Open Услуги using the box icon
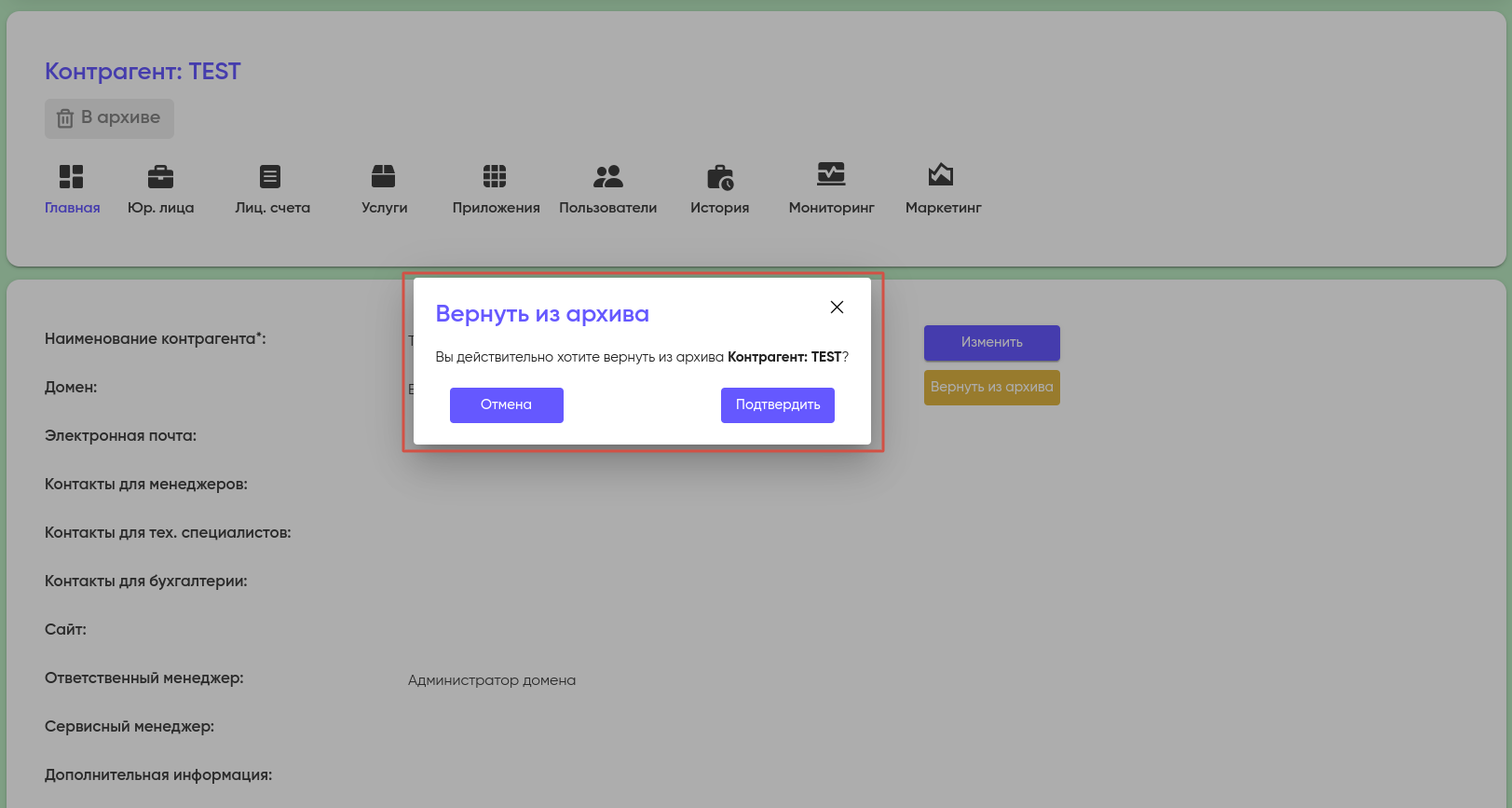The image size is (1512, 808). [383, 176]
